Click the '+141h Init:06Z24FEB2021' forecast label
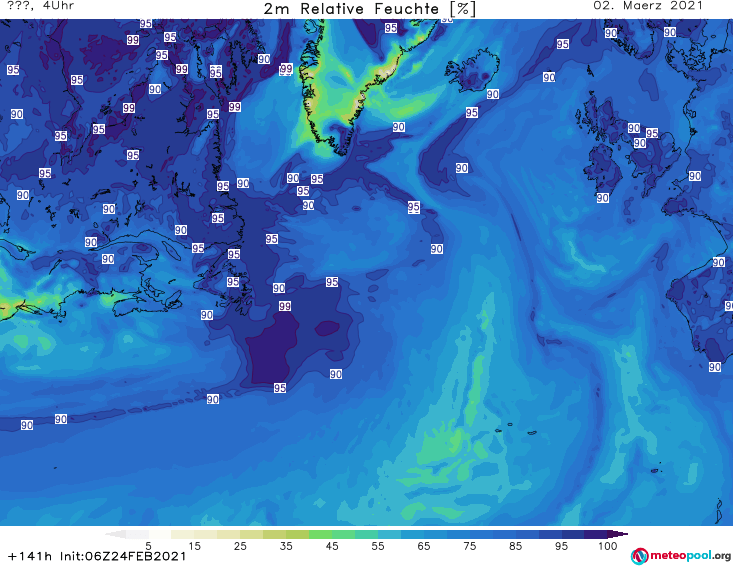 [97, 556]
